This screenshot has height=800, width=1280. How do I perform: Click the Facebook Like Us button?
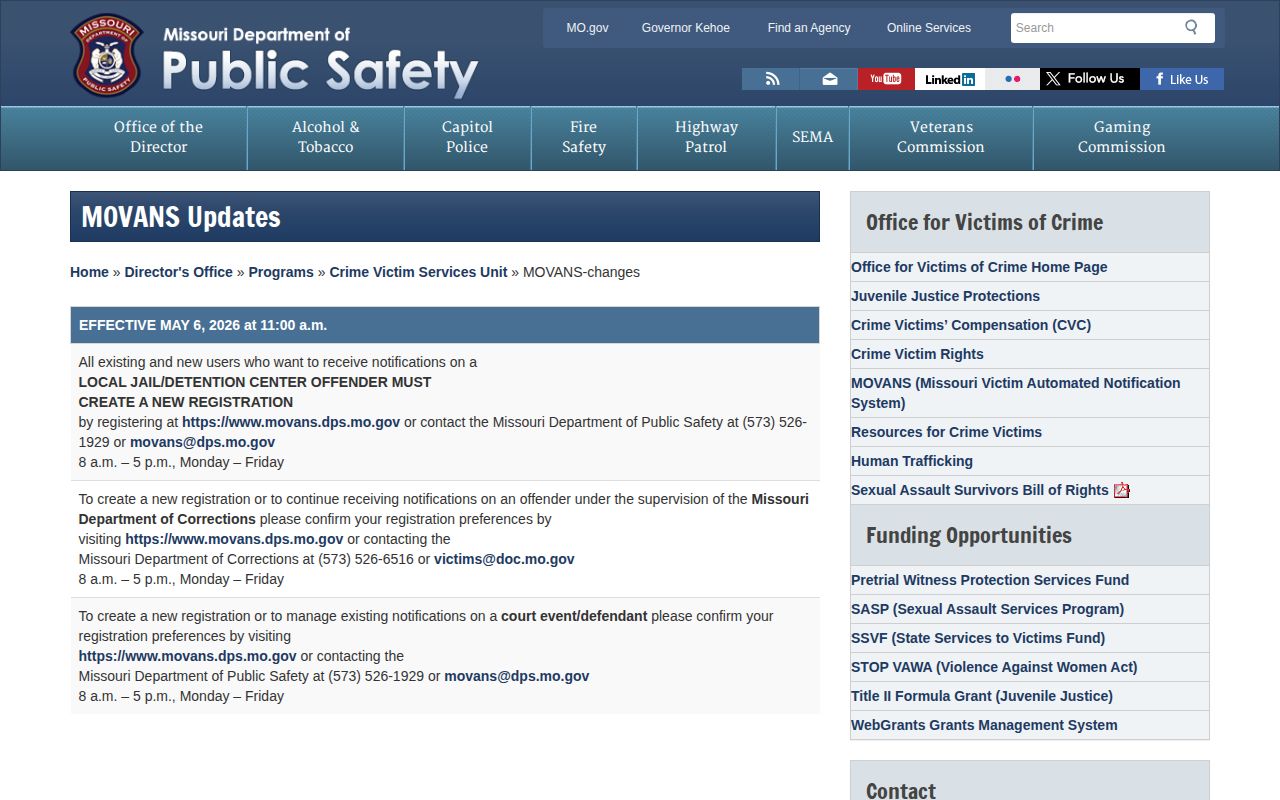point(1182,79)
